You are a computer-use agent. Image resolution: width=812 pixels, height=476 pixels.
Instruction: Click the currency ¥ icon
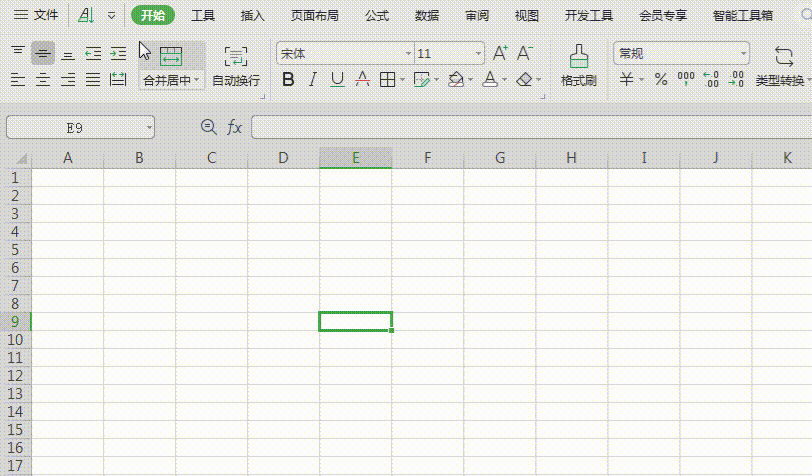(627, 79)
